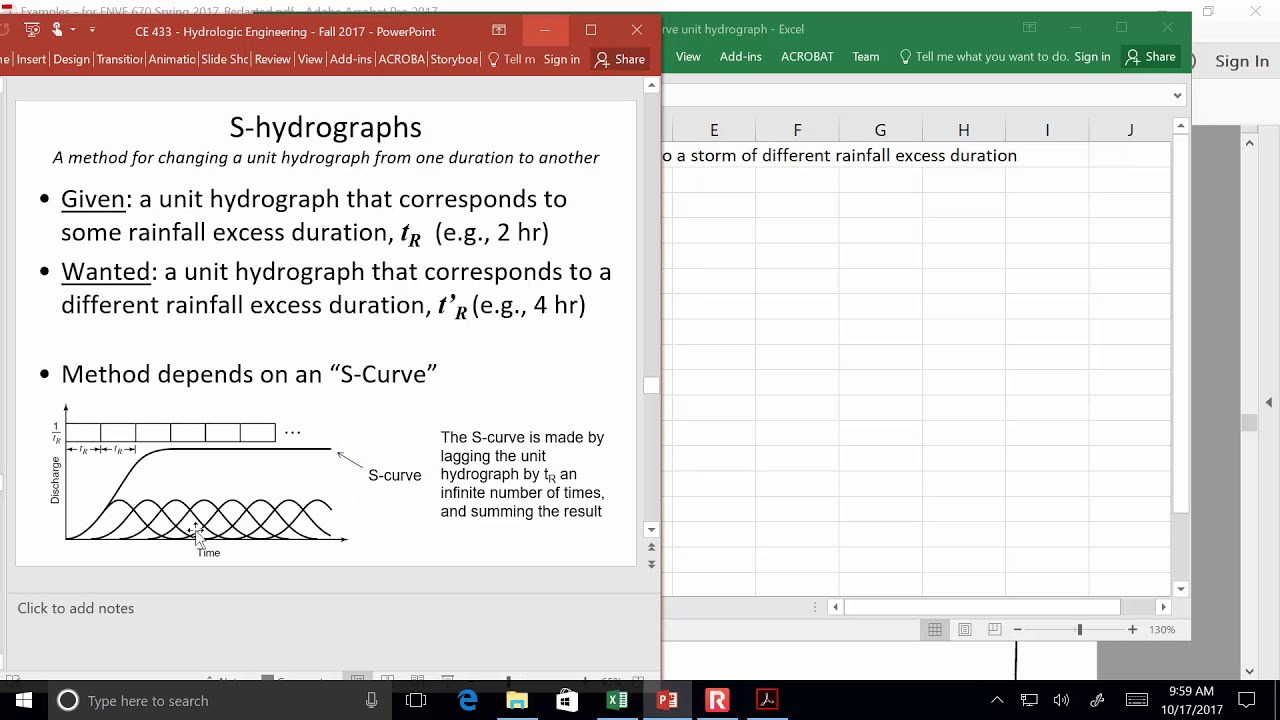Select column E header in Excel
1280x720 pixels.
(x=714, y=130)
